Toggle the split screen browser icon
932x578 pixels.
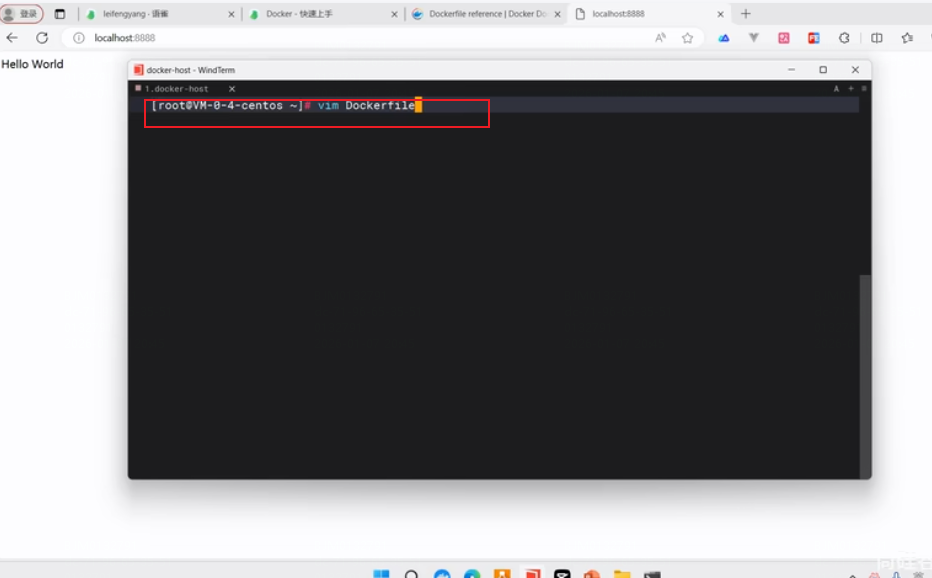[877, 37]
